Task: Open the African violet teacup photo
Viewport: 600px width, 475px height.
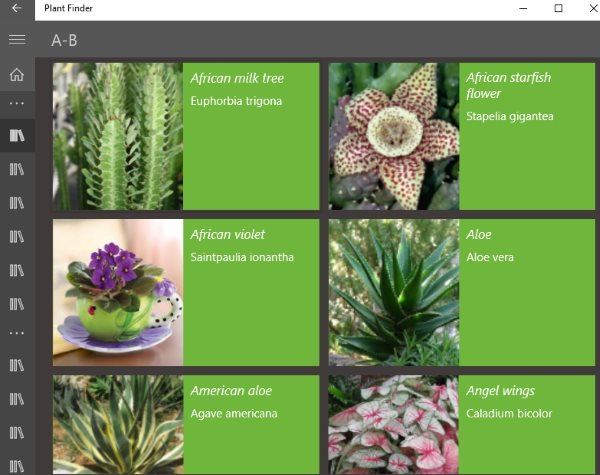Action: click(x=118, y=292)
